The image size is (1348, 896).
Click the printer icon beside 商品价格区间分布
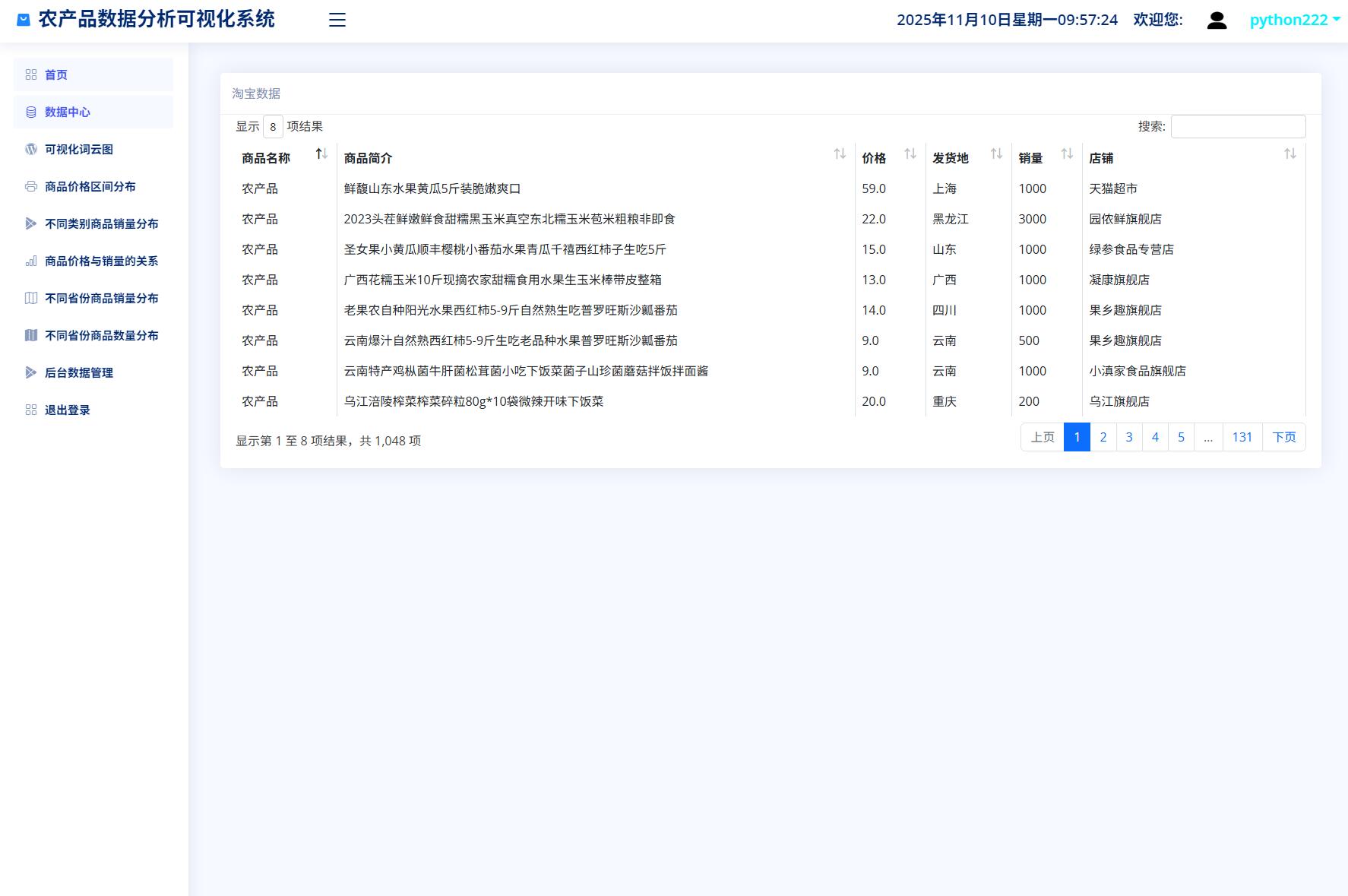(x=31, y=186)
